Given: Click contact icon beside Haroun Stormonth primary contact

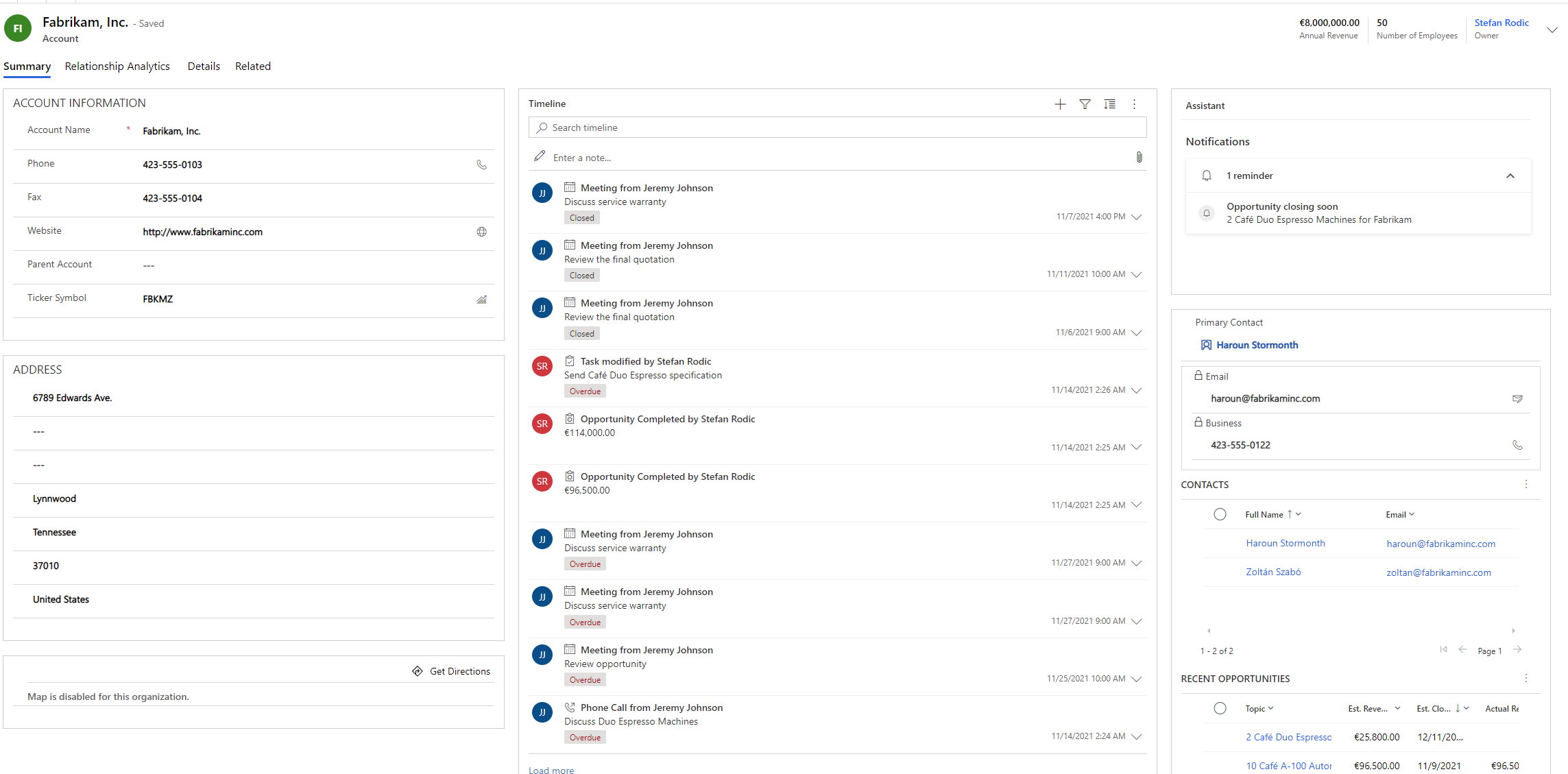Looking at the screenshot, I should click(x=1206, y=345).
